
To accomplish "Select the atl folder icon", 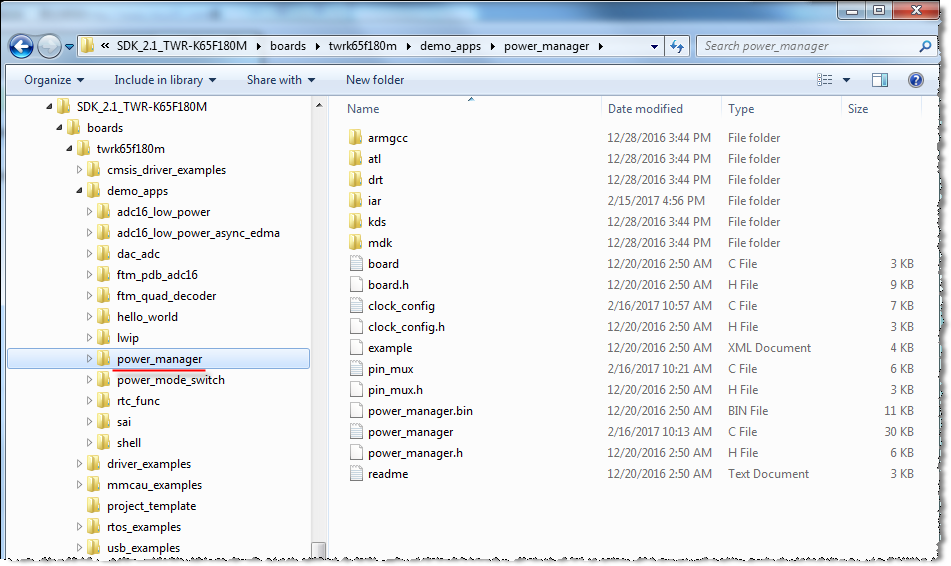I will pos(356,159).
